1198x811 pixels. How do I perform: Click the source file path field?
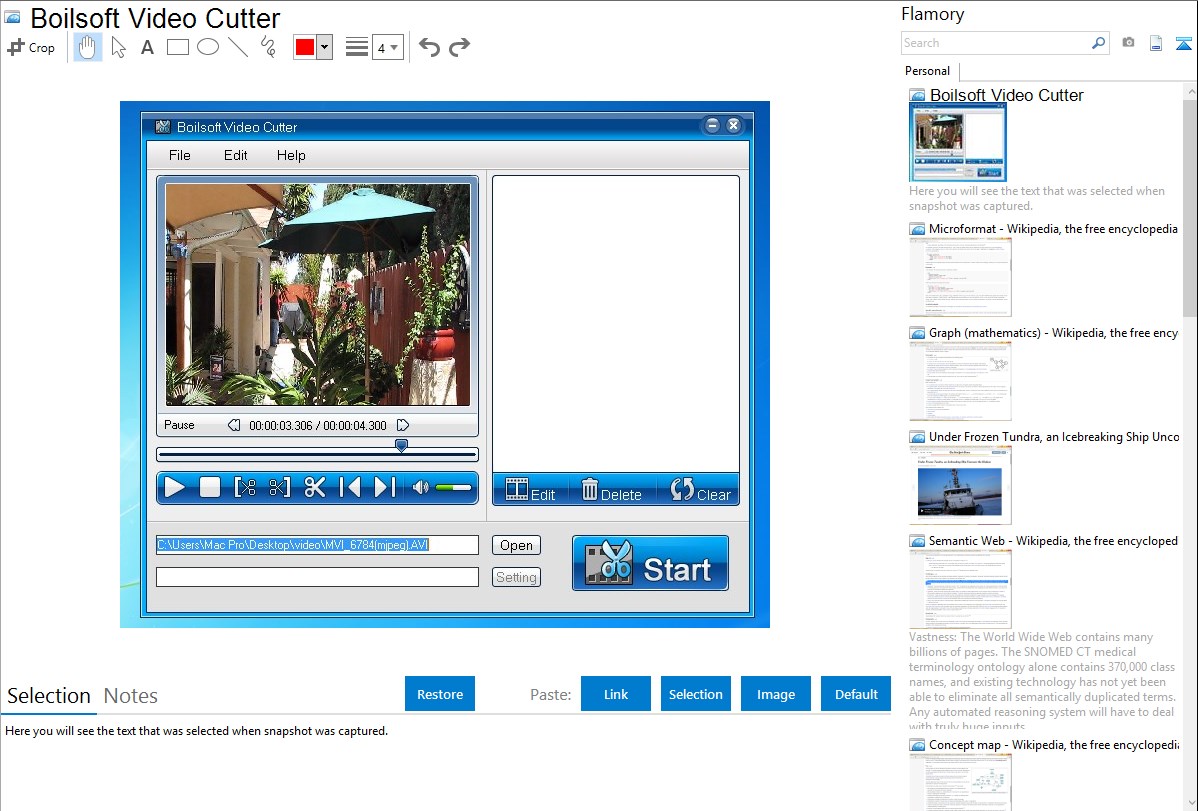coord(317,545)
